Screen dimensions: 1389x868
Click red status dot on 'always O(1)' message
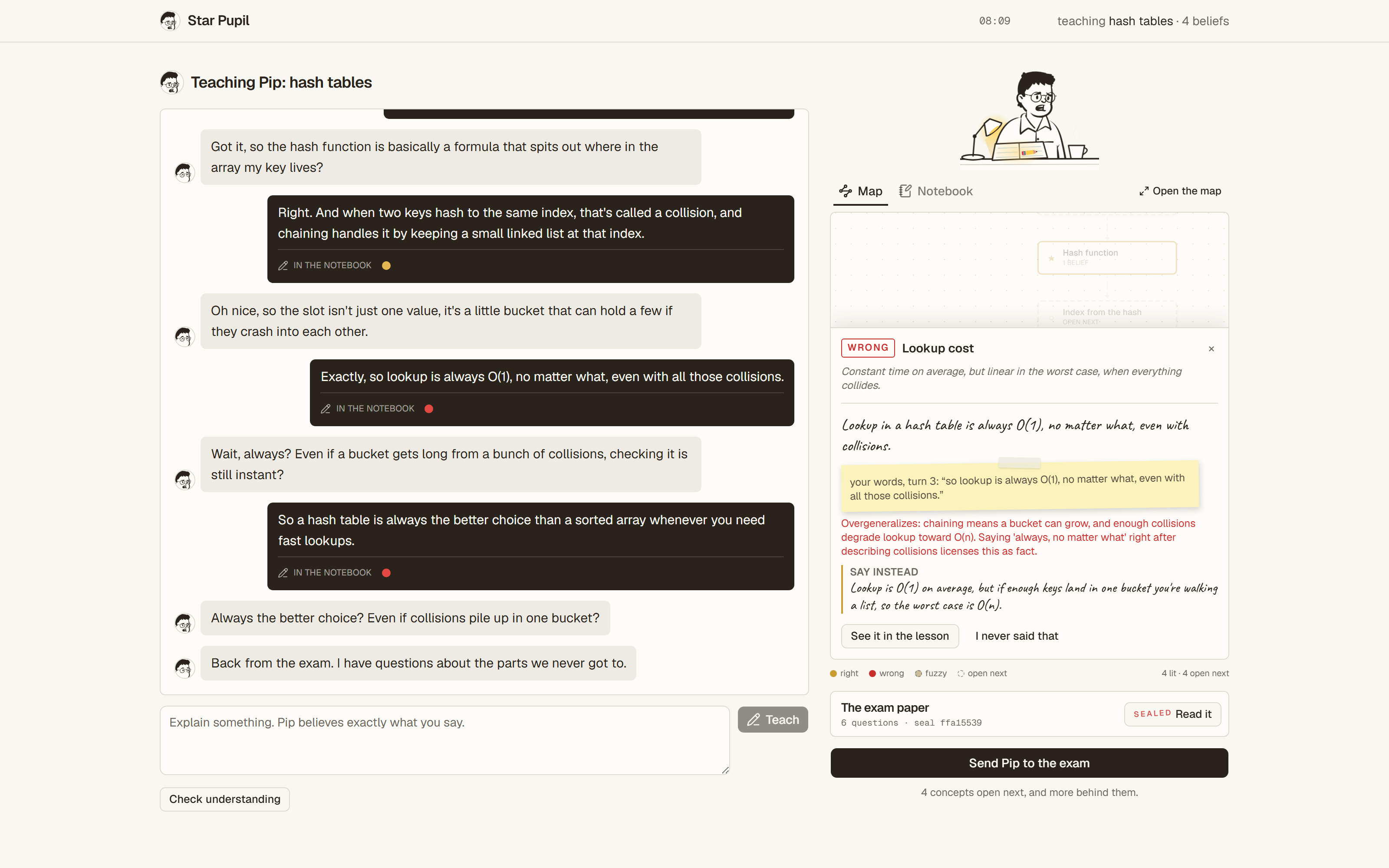click(429, 409)
